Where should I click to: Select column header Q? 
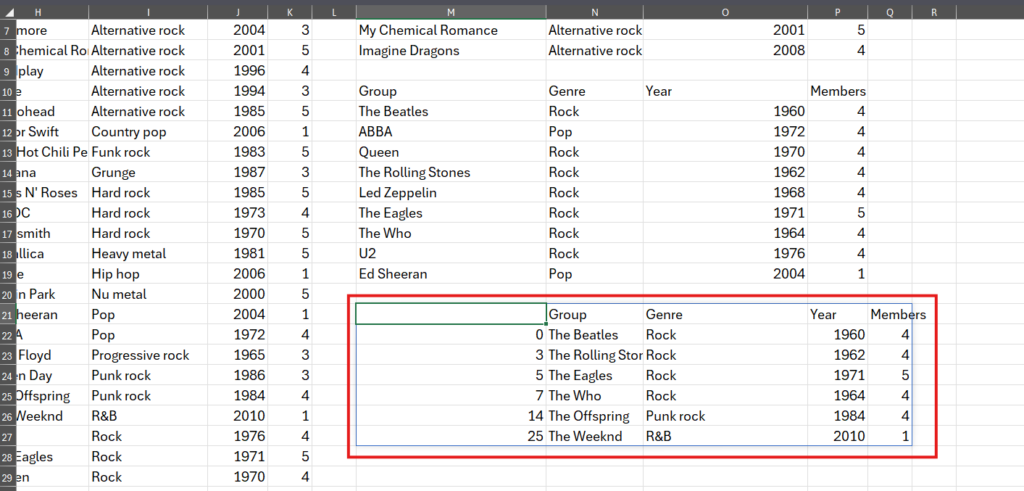pos(890,12)
